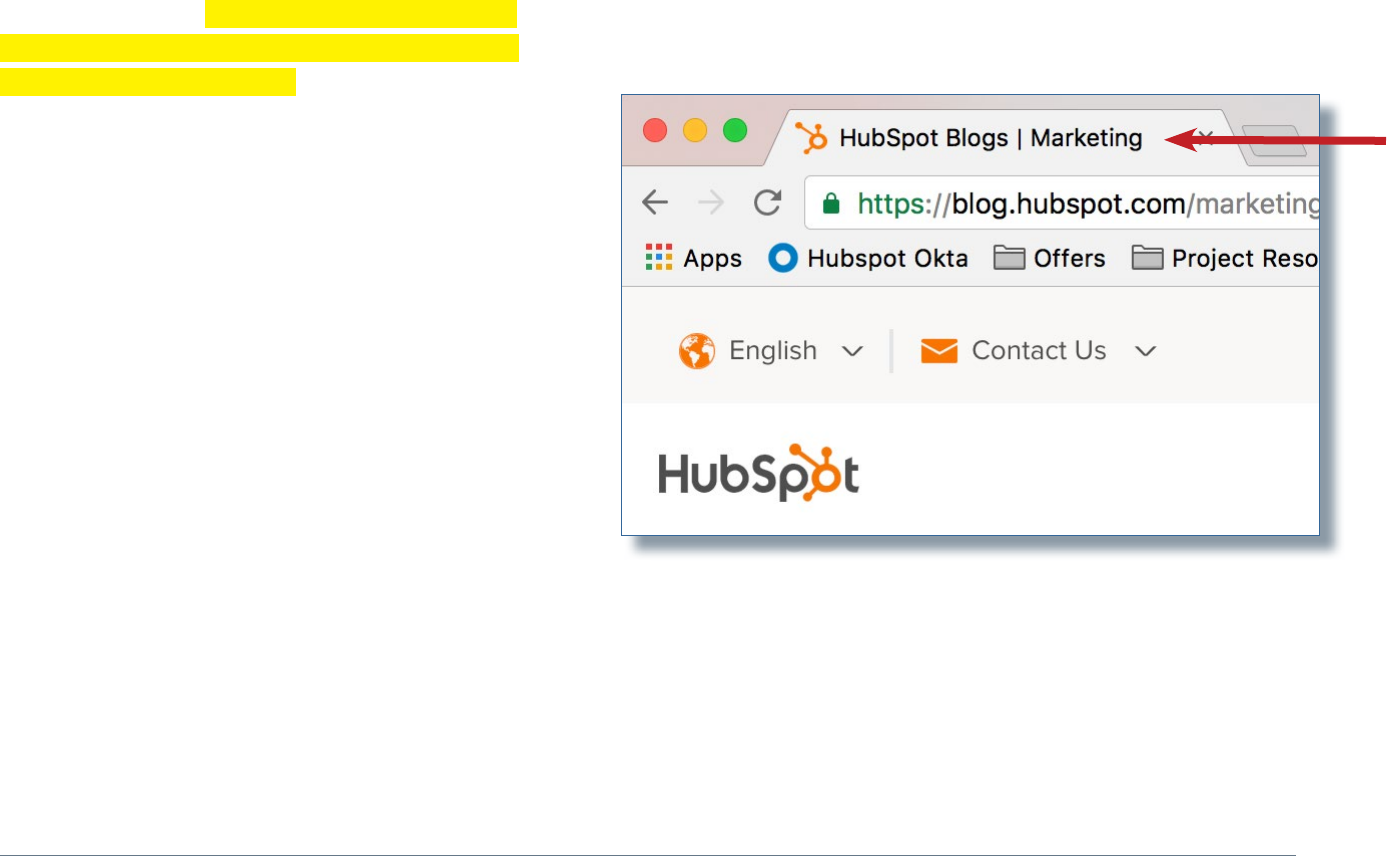Open the Offers bookmarks folder
Viewport: 1387px width, 856px height.
[x=1049, y=258]
